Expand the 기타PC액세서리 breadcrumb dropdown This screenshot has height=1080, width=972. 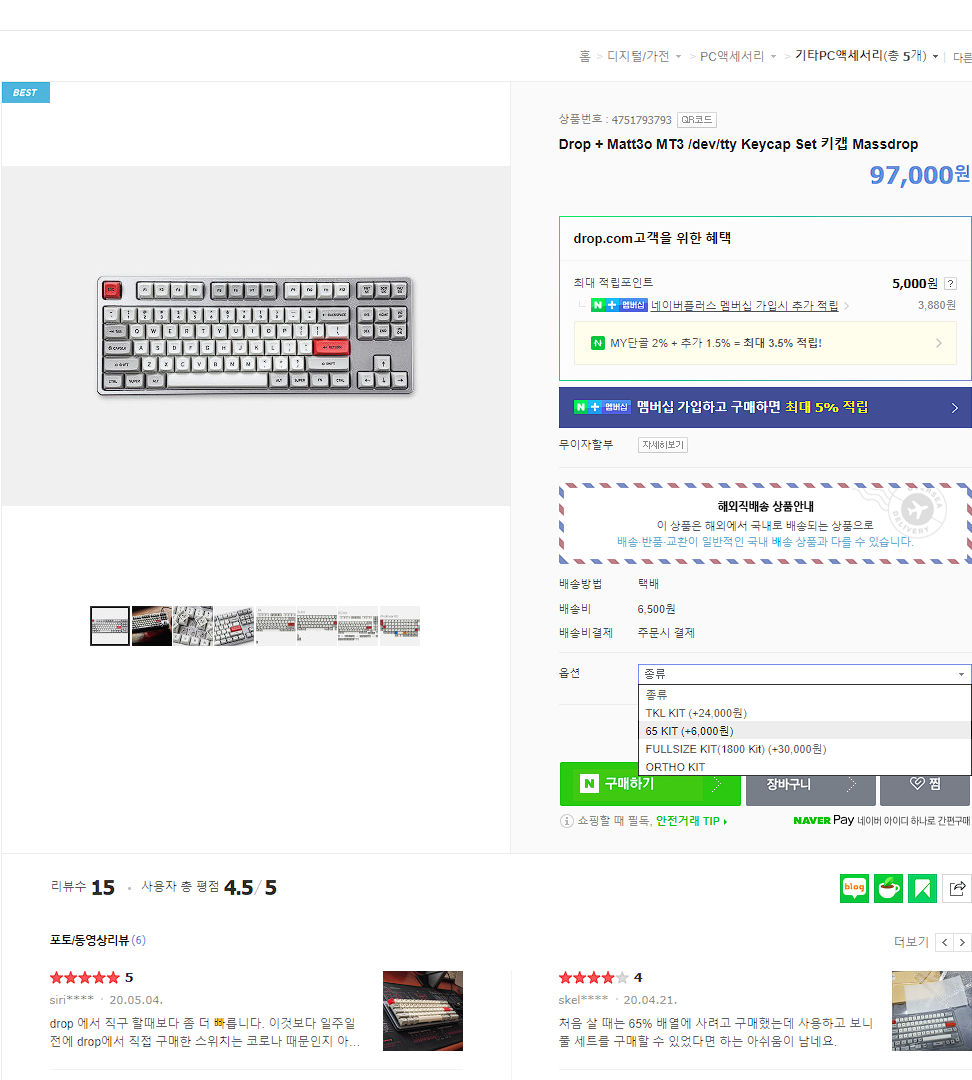pyautogui.click(x=935, y=56)
